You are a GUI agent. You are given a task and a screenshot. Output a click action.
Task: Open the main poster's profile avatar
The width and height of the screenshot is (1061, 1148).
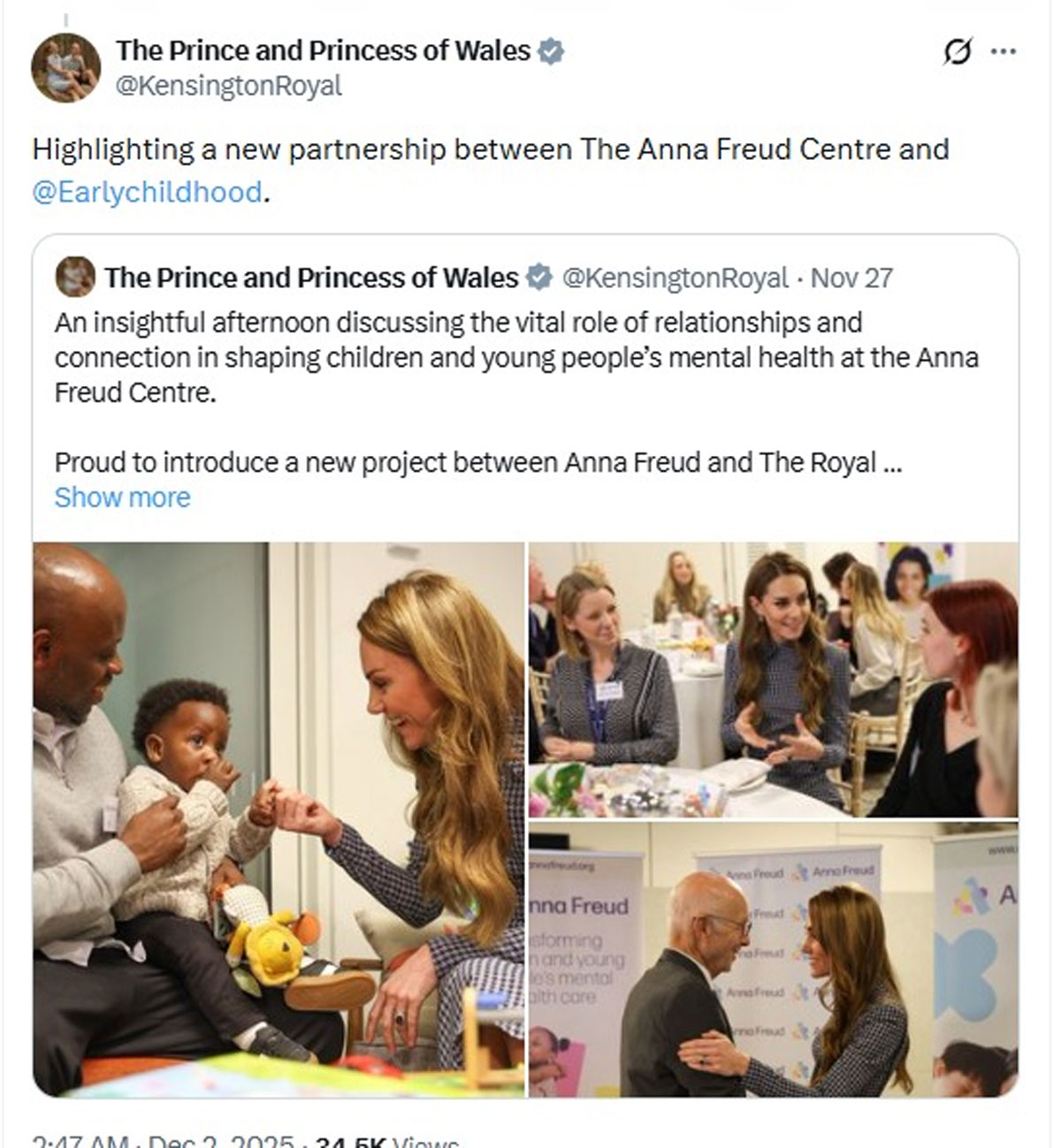click(x=65, y=68)
